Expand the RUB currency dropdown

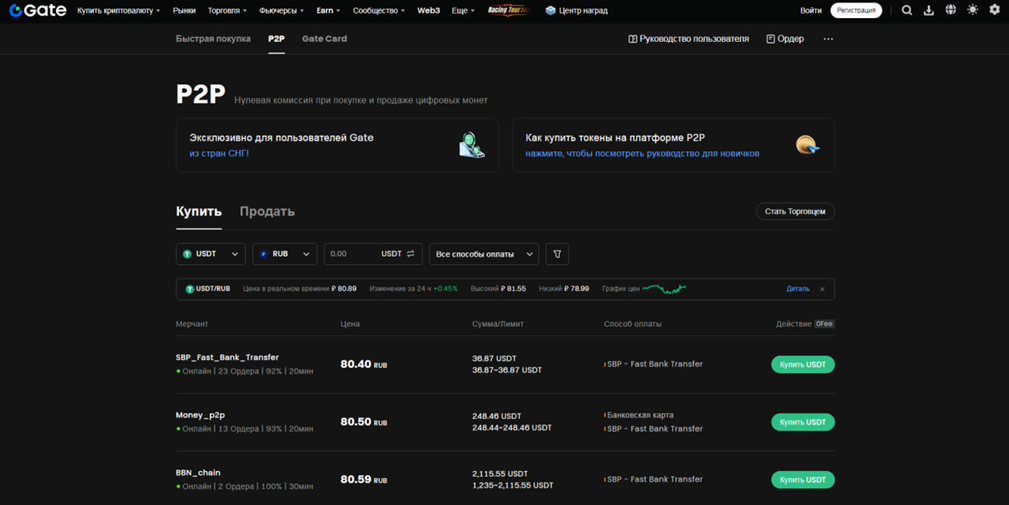pos(285,254)
